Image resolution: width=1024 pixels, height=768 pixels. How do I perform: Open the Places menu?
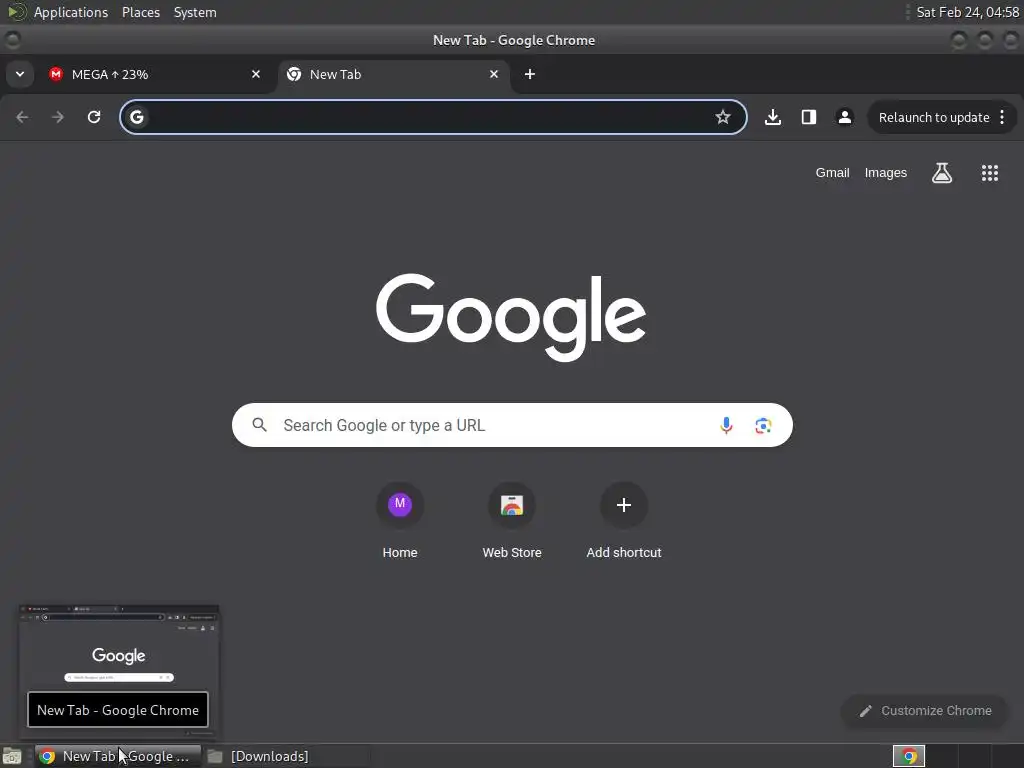click(x=141, y=12)
